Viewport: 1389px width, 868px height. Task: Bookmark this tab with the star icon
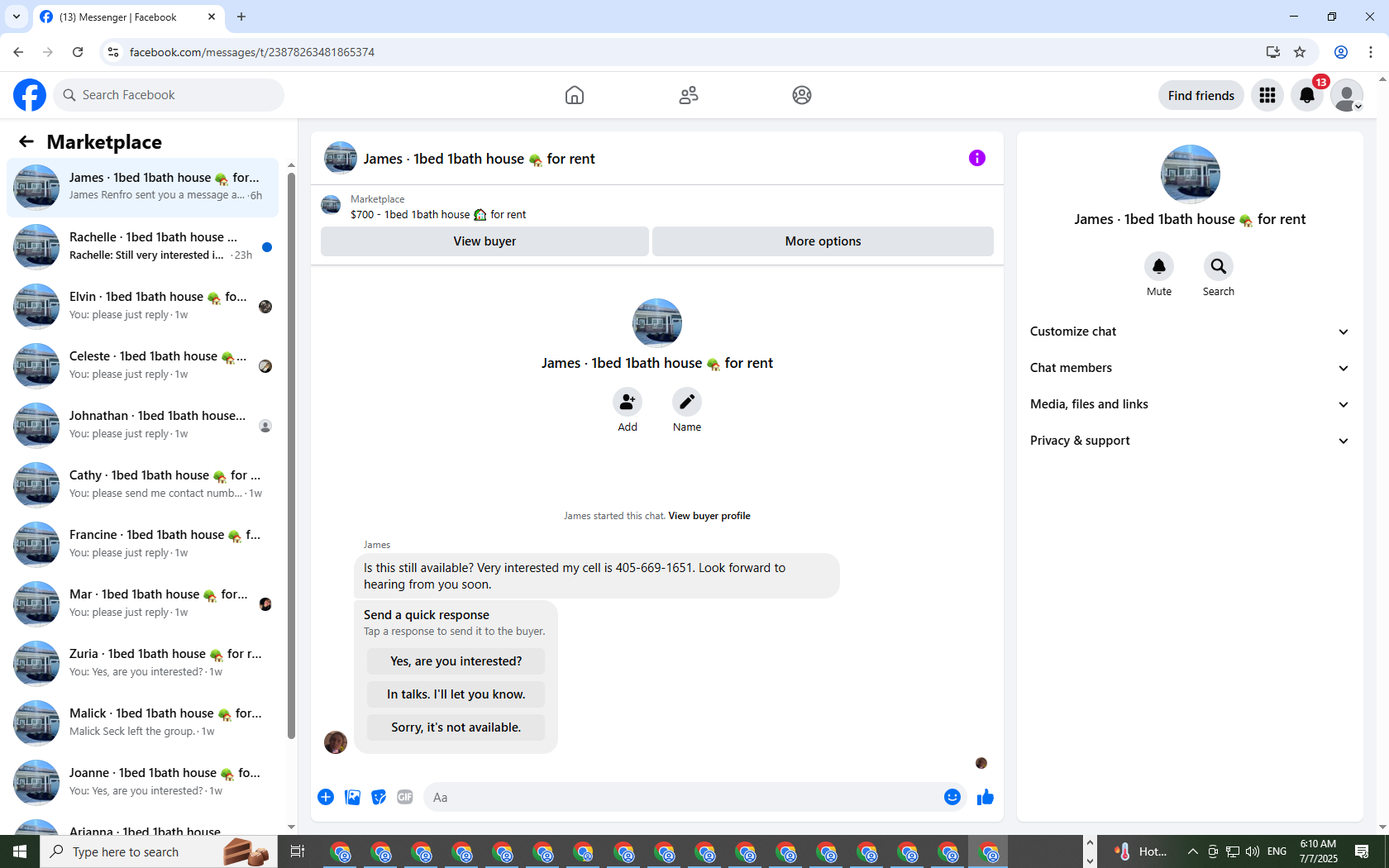(x=1300, y=52)
